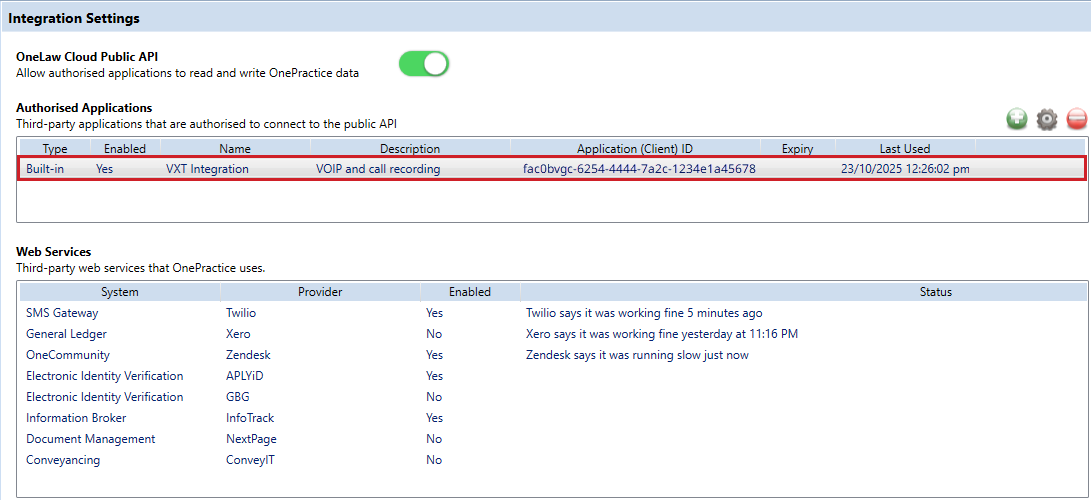Viewport: 1091px width, 500px height.
Task: Click the GBG provider cell
Action: click(x=237, y=397)
